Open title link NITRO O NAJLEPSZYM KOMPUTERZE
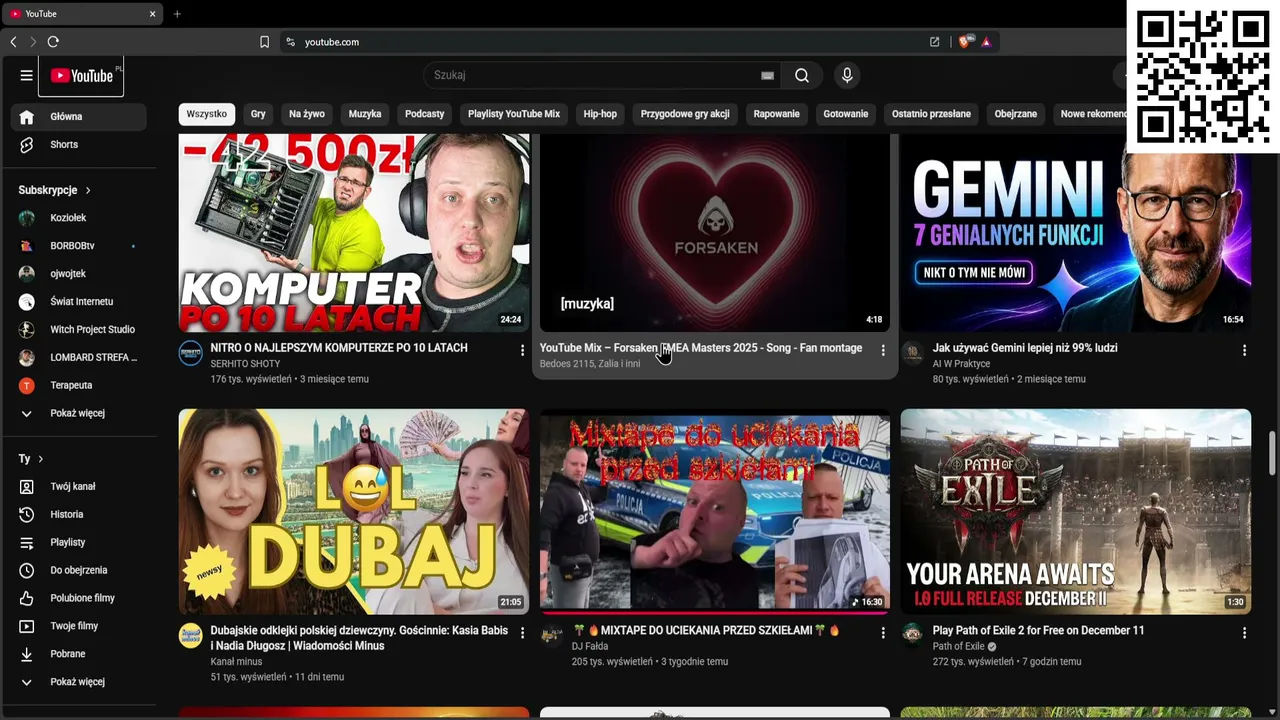This screenshot has height=720, width=1280. pos(339,348)
